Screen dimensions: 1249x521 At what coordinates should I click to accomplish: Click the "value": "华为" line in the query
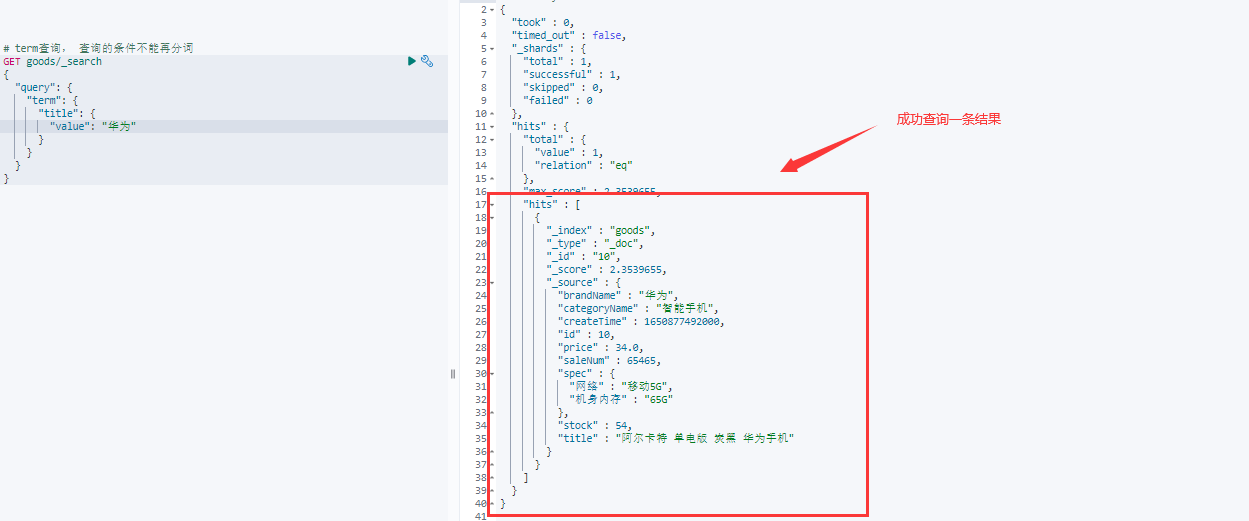coord(93,126)
